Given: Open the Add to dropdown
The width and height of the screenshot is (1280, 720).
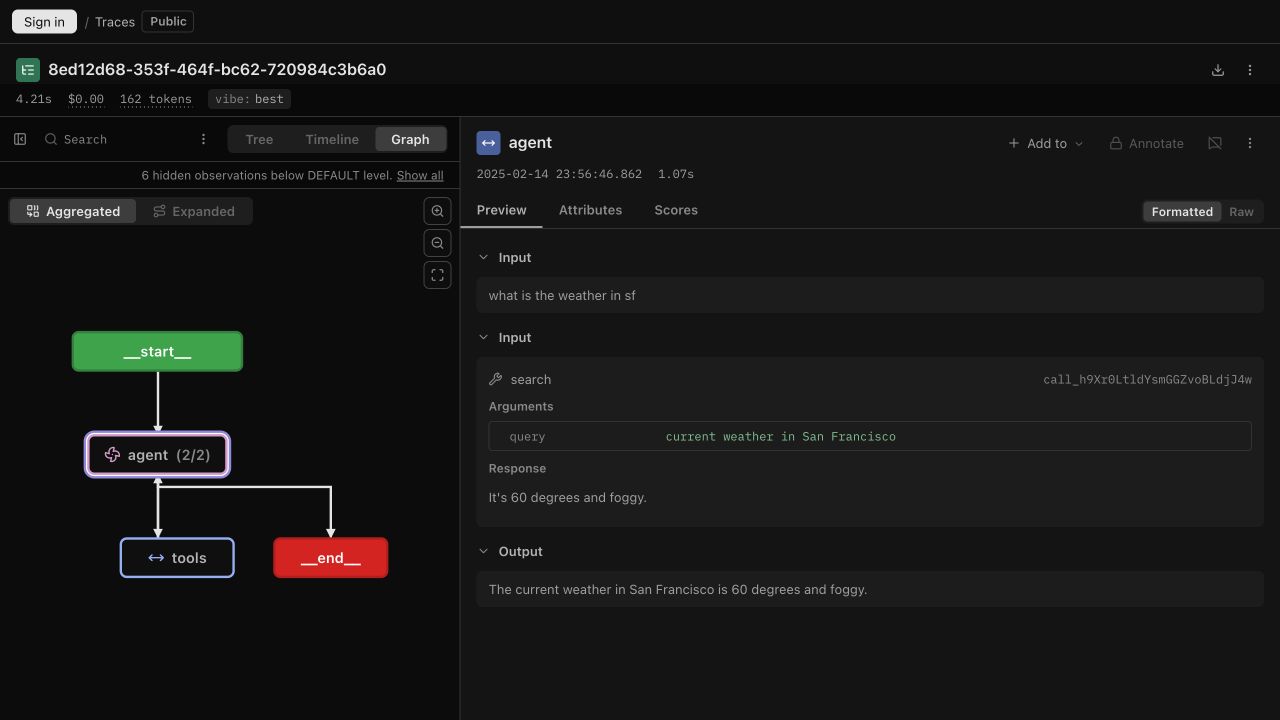Looking at the screenshot, I should click(1046, 143).
